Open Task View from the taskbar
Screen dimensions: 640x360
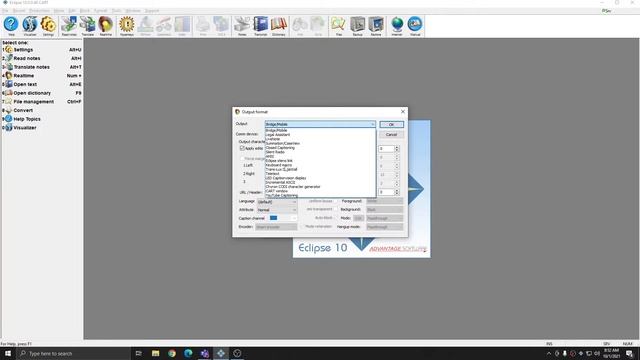click(x=139, y=353)
